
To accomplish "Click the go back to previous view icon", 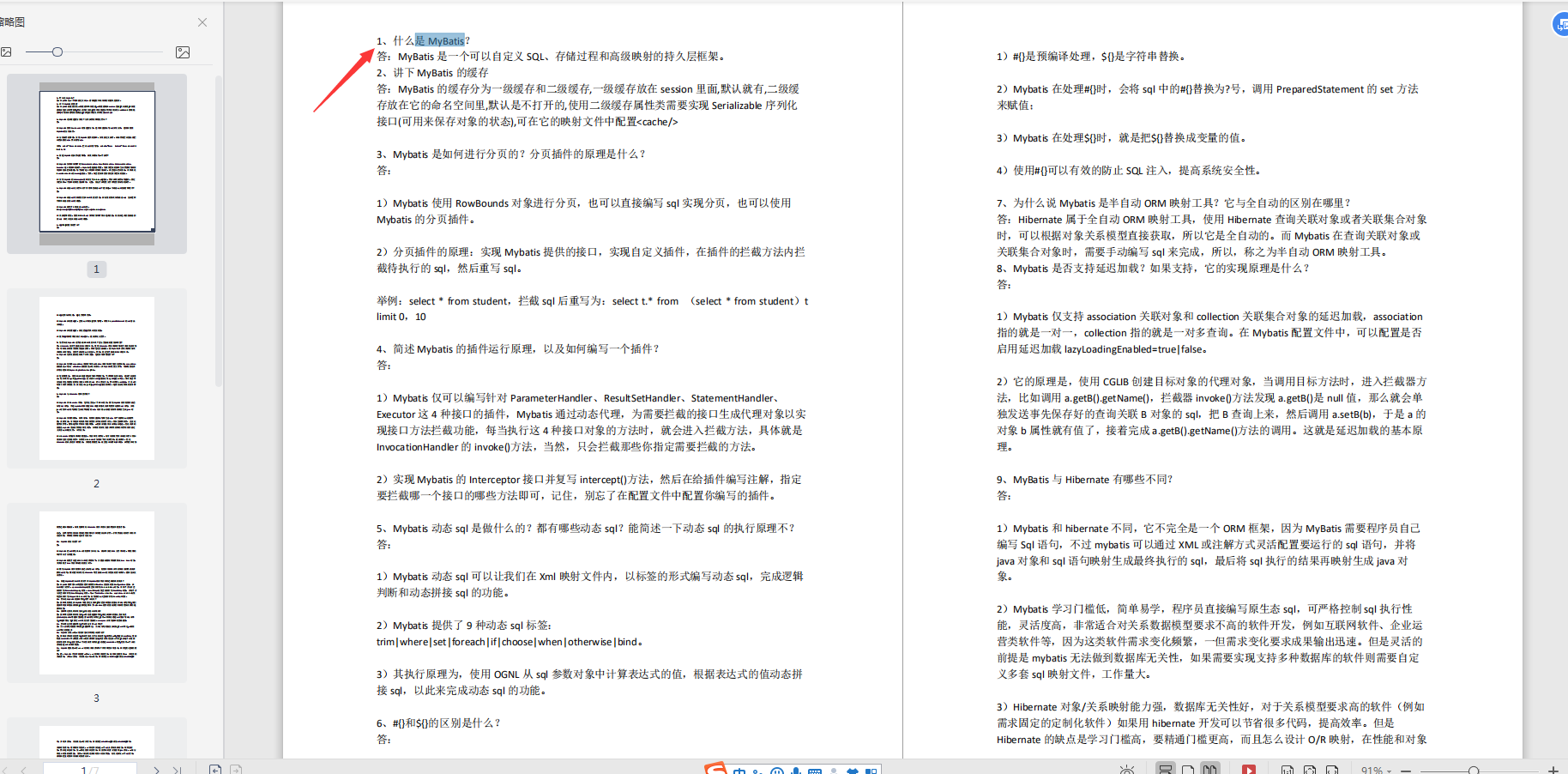I will (215, 769).
